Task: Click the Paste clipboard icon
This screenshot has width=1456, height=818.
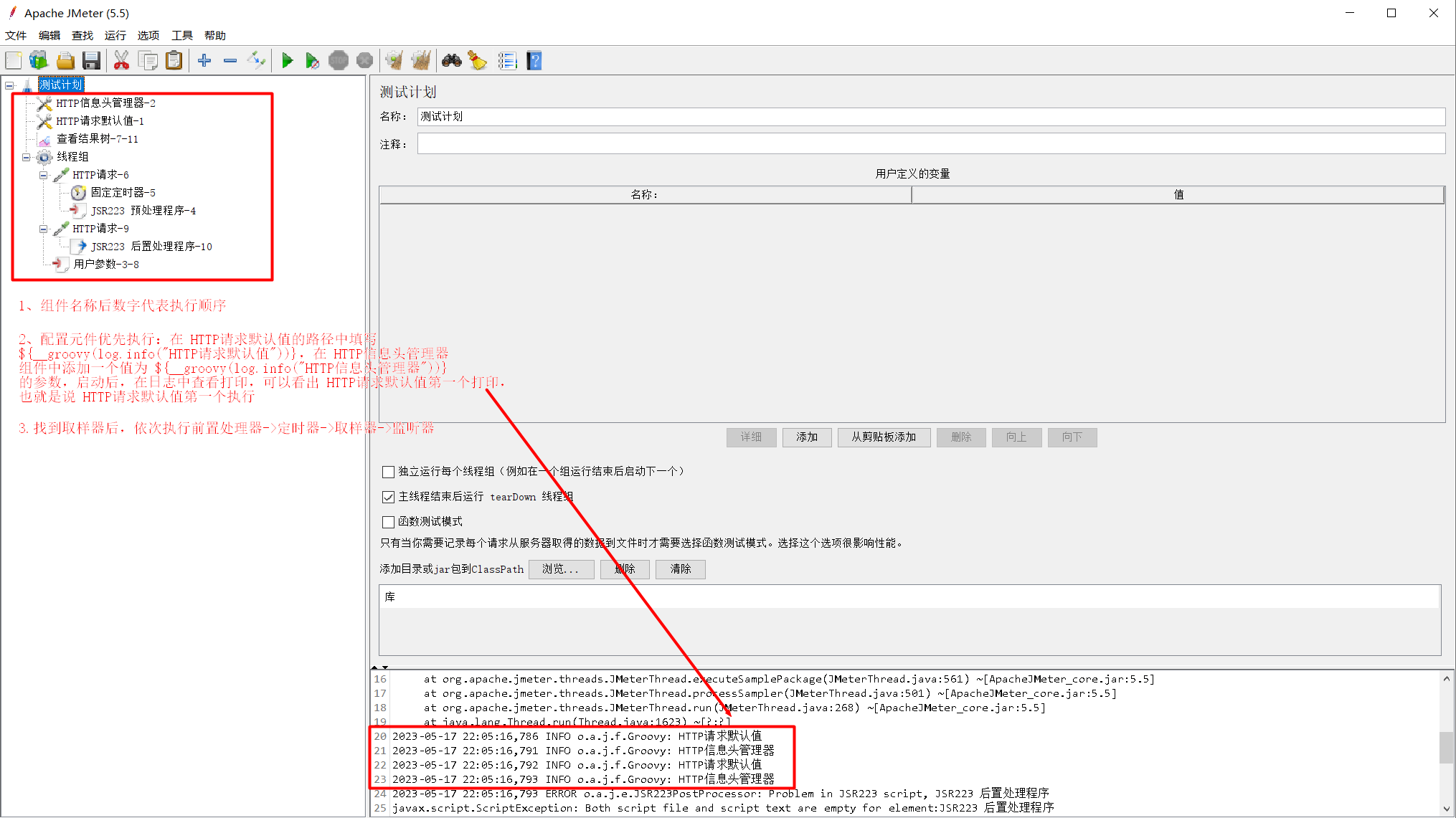Action: click(x=174, y=61)
